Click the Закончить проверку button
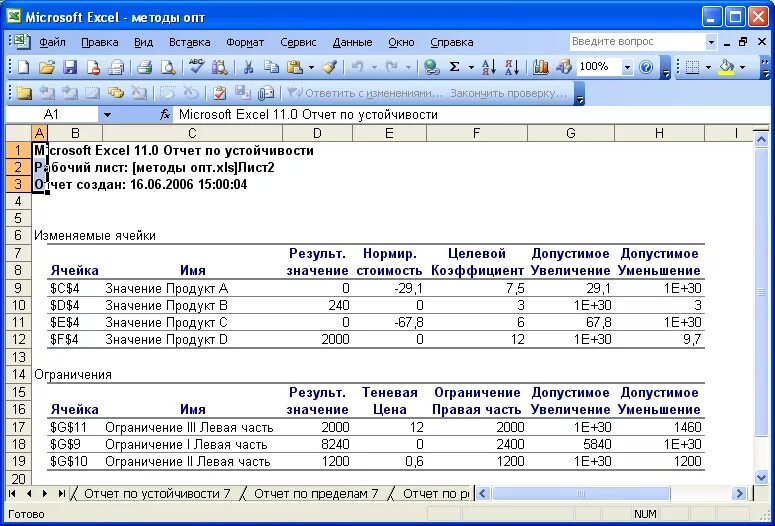This screenshot has height=526, width=775. click(x=508, y=93)
